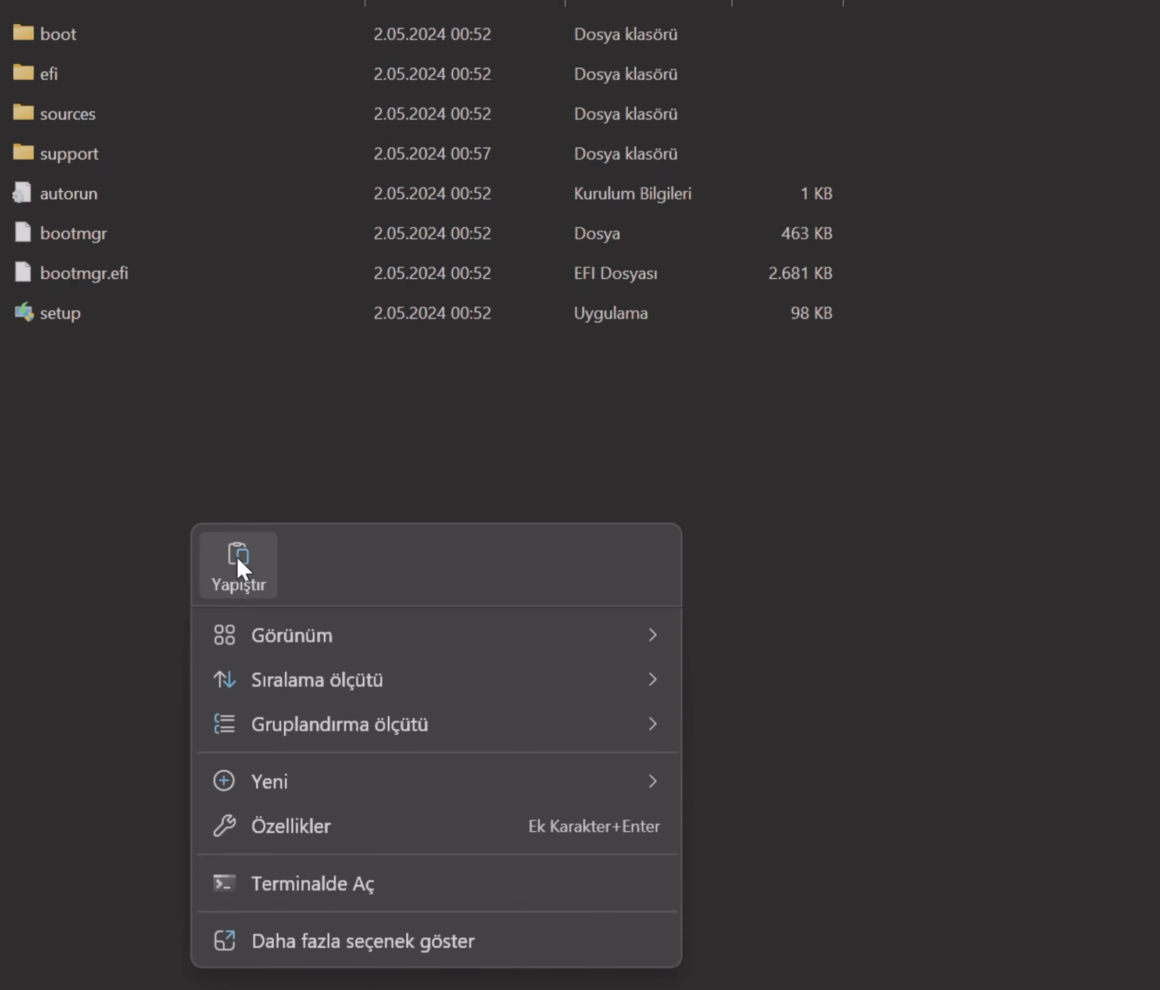Expand the Sıralama ölçütü submenu arrow
Image resolution: width=1160 pixels, height=990 pixels.
click(x=652, y=680)
